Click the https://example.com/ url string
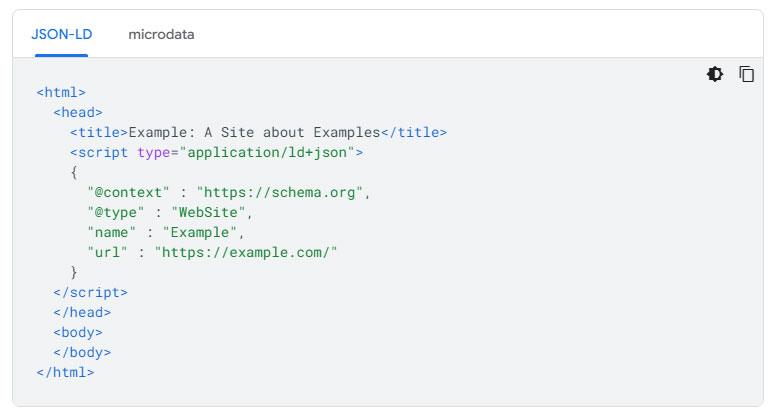The image size is (771, 417). [246, 252]
